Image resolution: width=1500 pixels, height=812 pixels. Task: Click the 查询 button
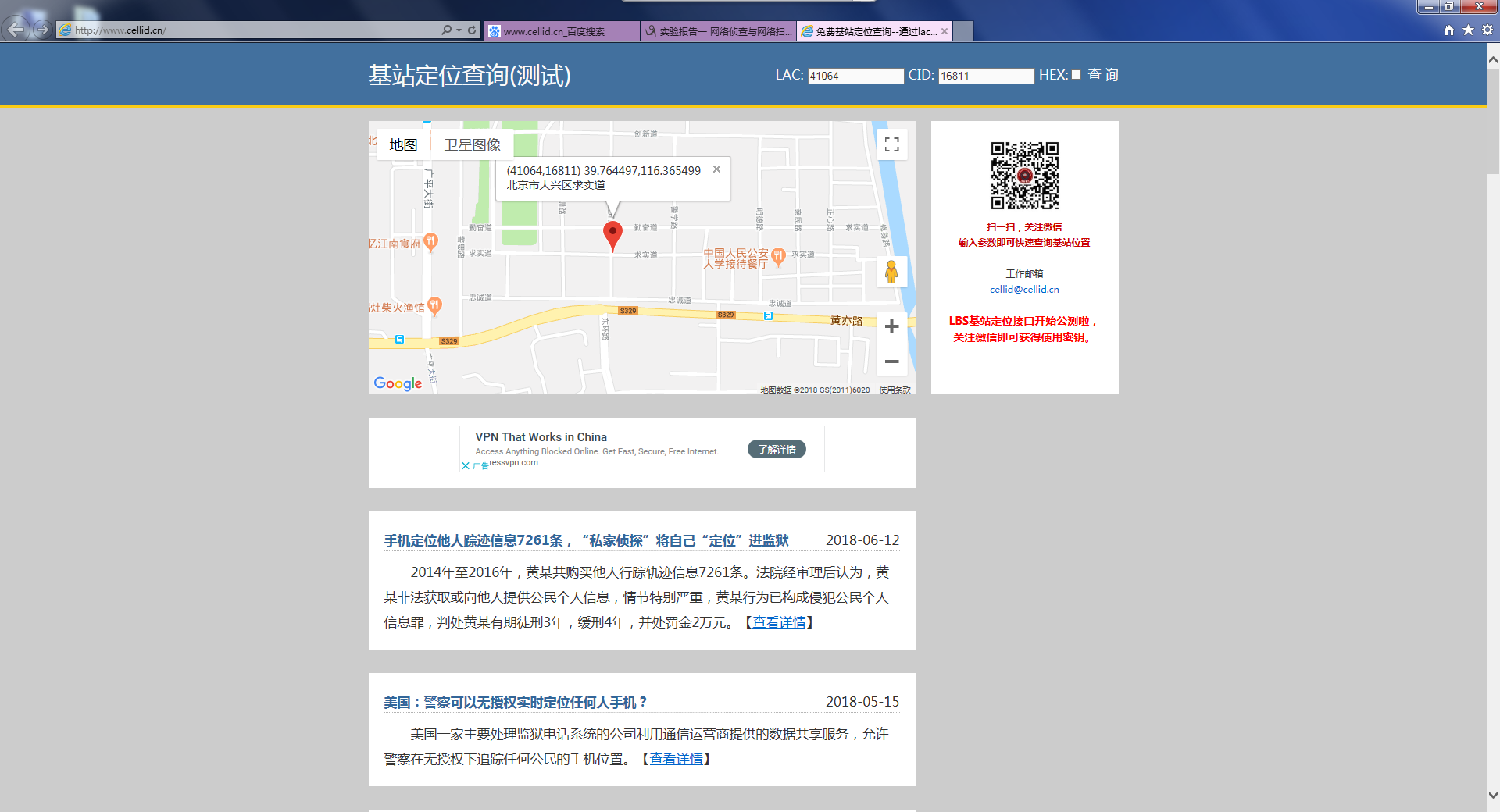tap(1103, 75)
